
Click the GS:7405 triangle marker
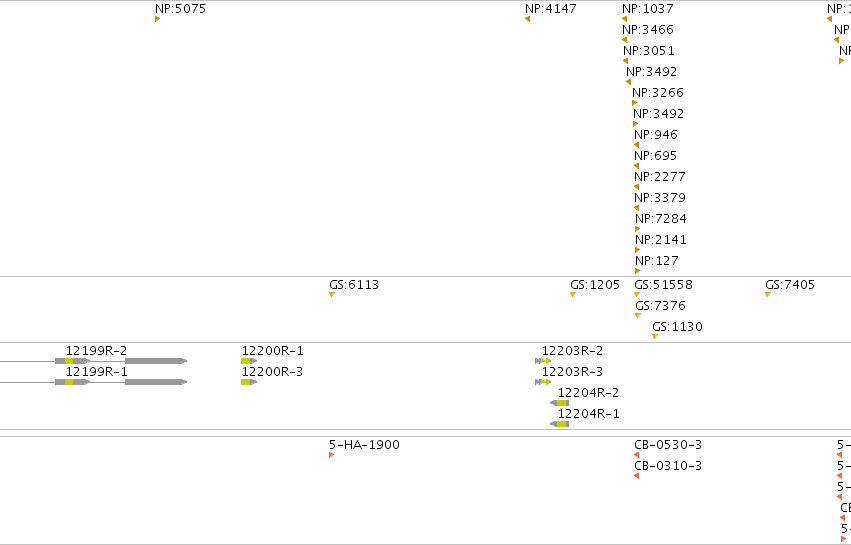tap(768, 295)
